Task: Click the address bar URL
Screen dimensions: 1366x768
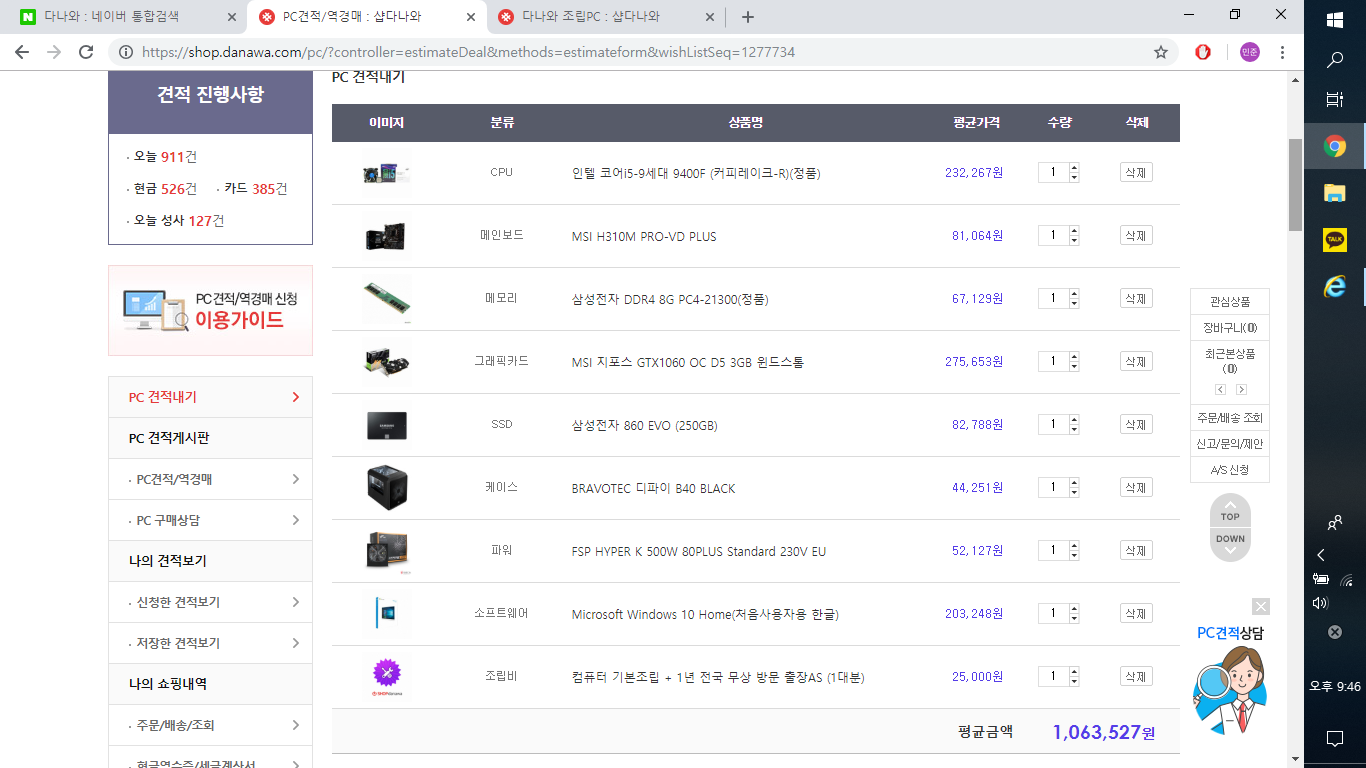Action: 468,52
